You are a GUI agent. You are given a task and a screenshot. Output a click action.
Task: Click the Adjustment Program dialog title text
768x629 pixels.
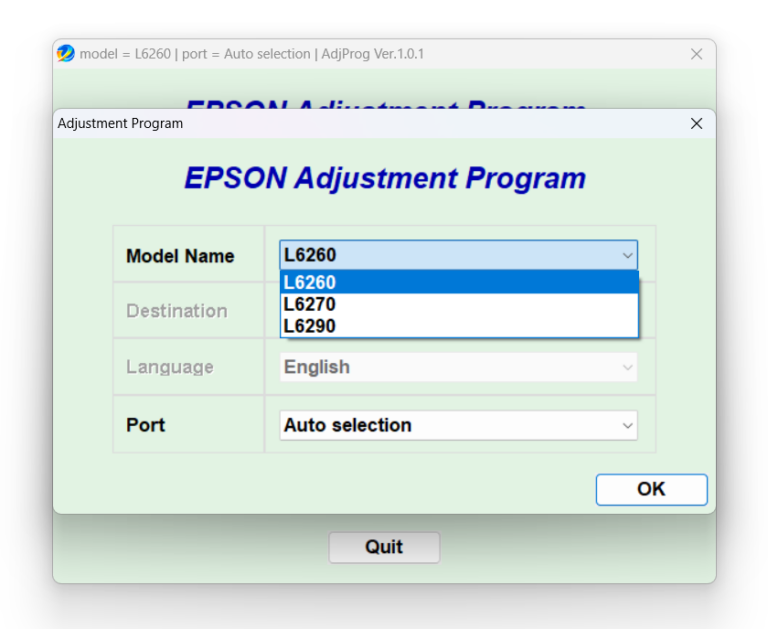click(x=120, y=123)
